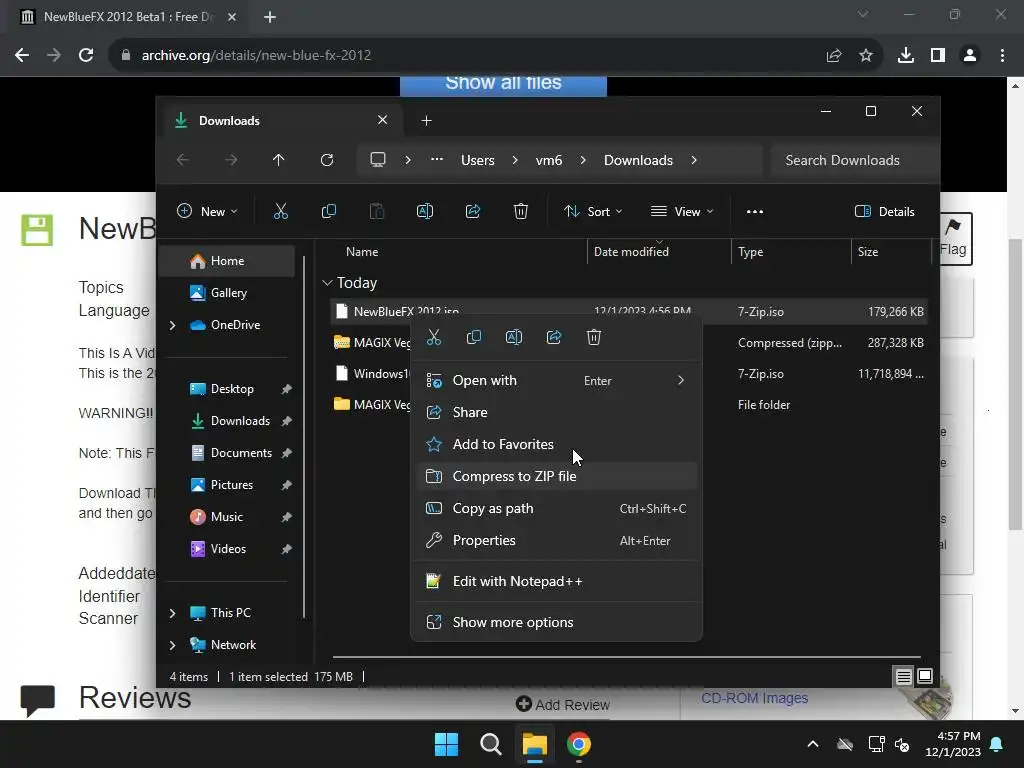Click Copy icon in Explorer toolbar
Screen dimensions: 1024x768
point(328,211)
